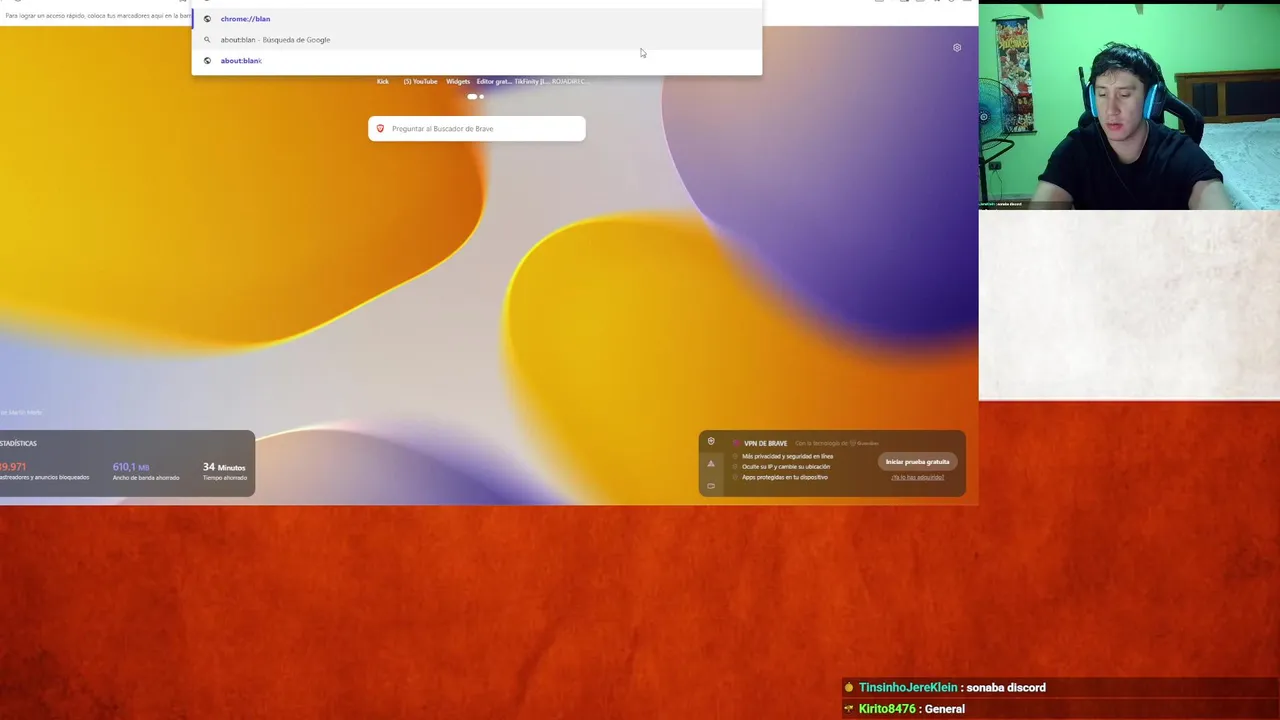The height and width of the screenshot is (720, 1280).
Task: Click the Brave lion icon in search box
Action: [380, 129]
